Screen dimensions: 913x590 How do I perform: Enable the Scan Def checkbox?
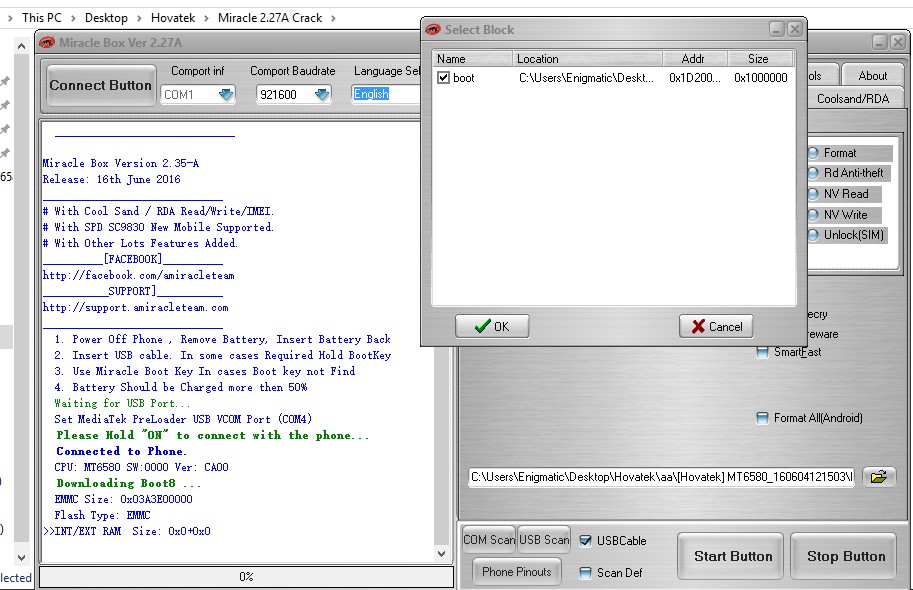coord(586,573)
